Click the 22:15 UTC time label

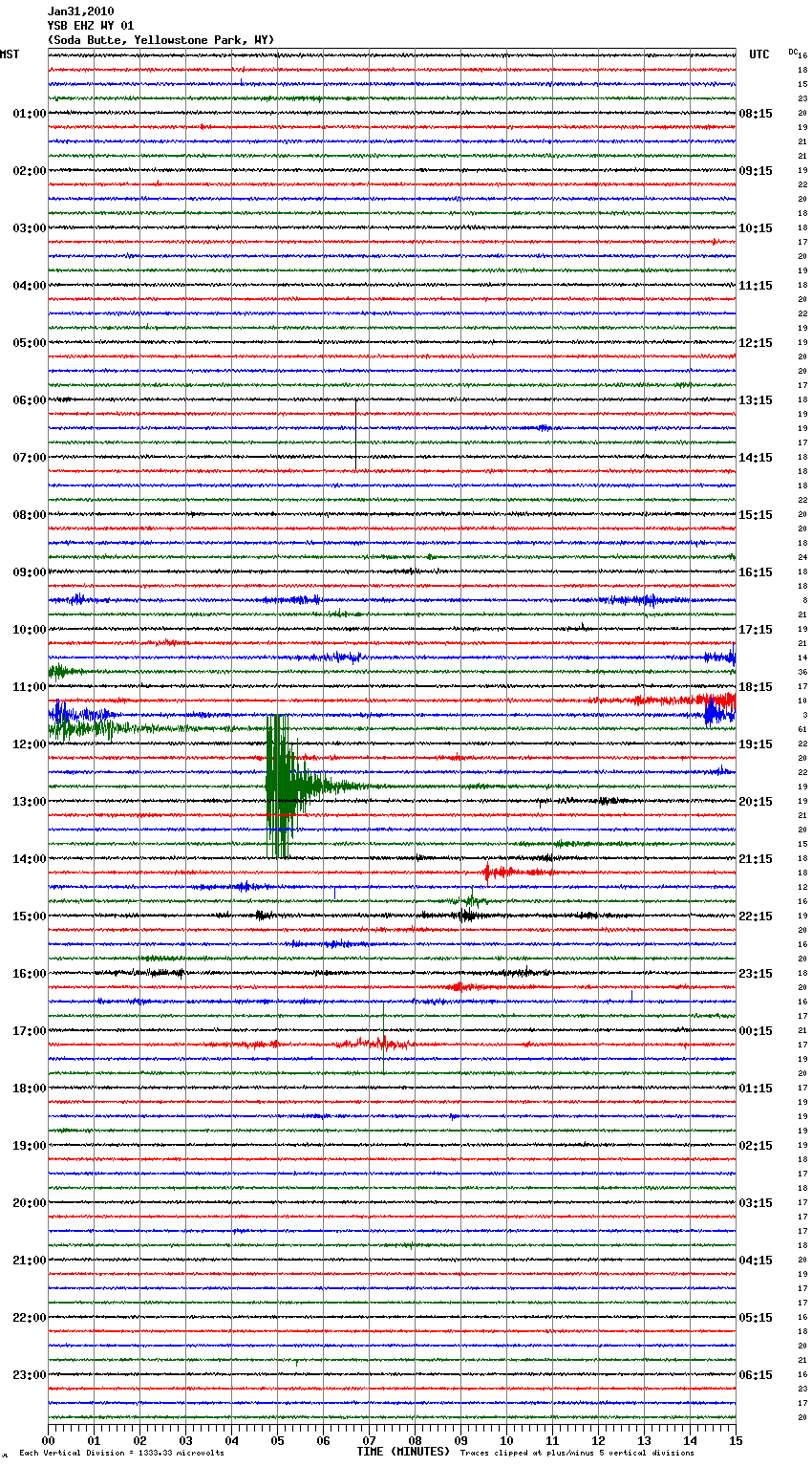click(756, 916)
